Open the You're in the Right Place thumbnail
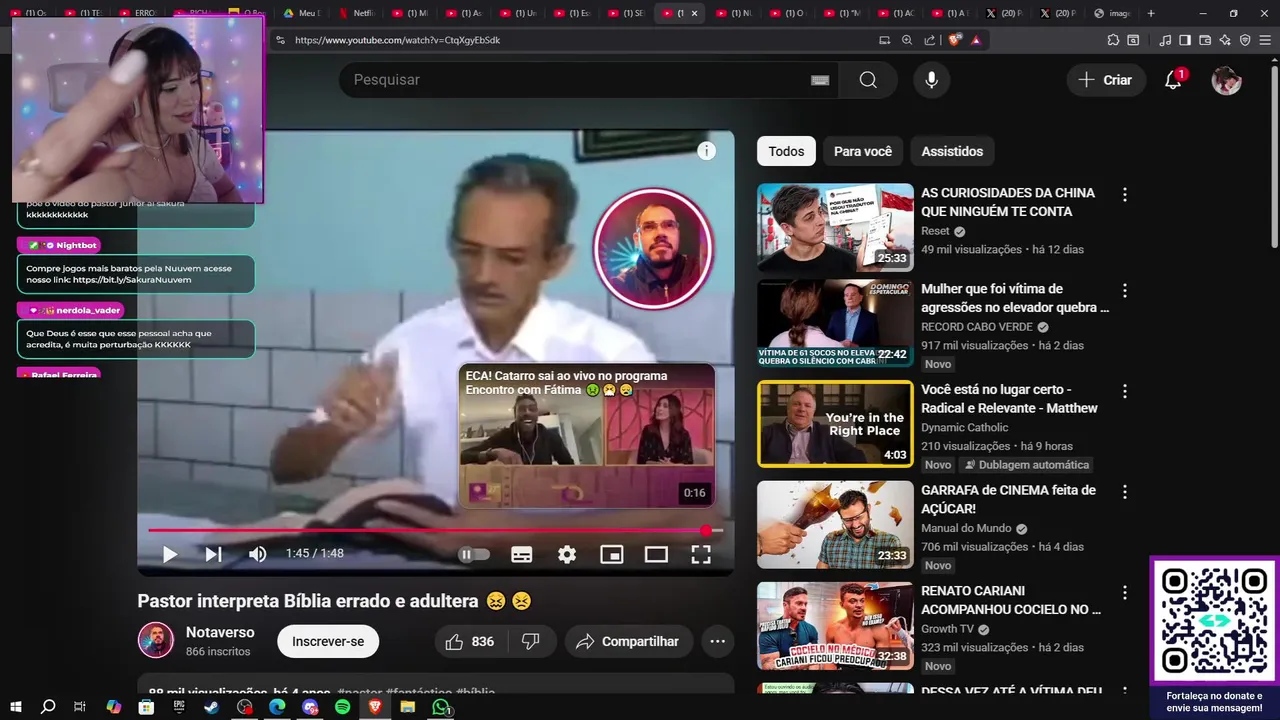The width and height of the screenshot is (1280, 720). click(x=835, y=424)
